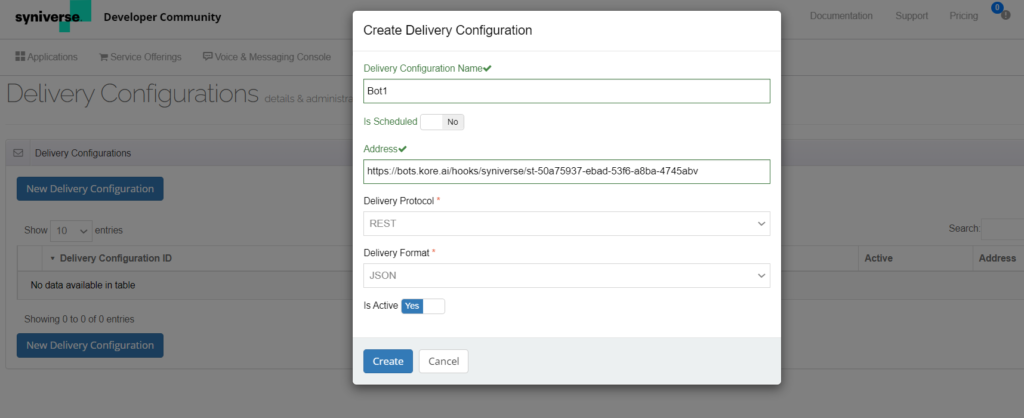
Task: Click the Voice & Messaging chat icon
Action: (207, 57)
